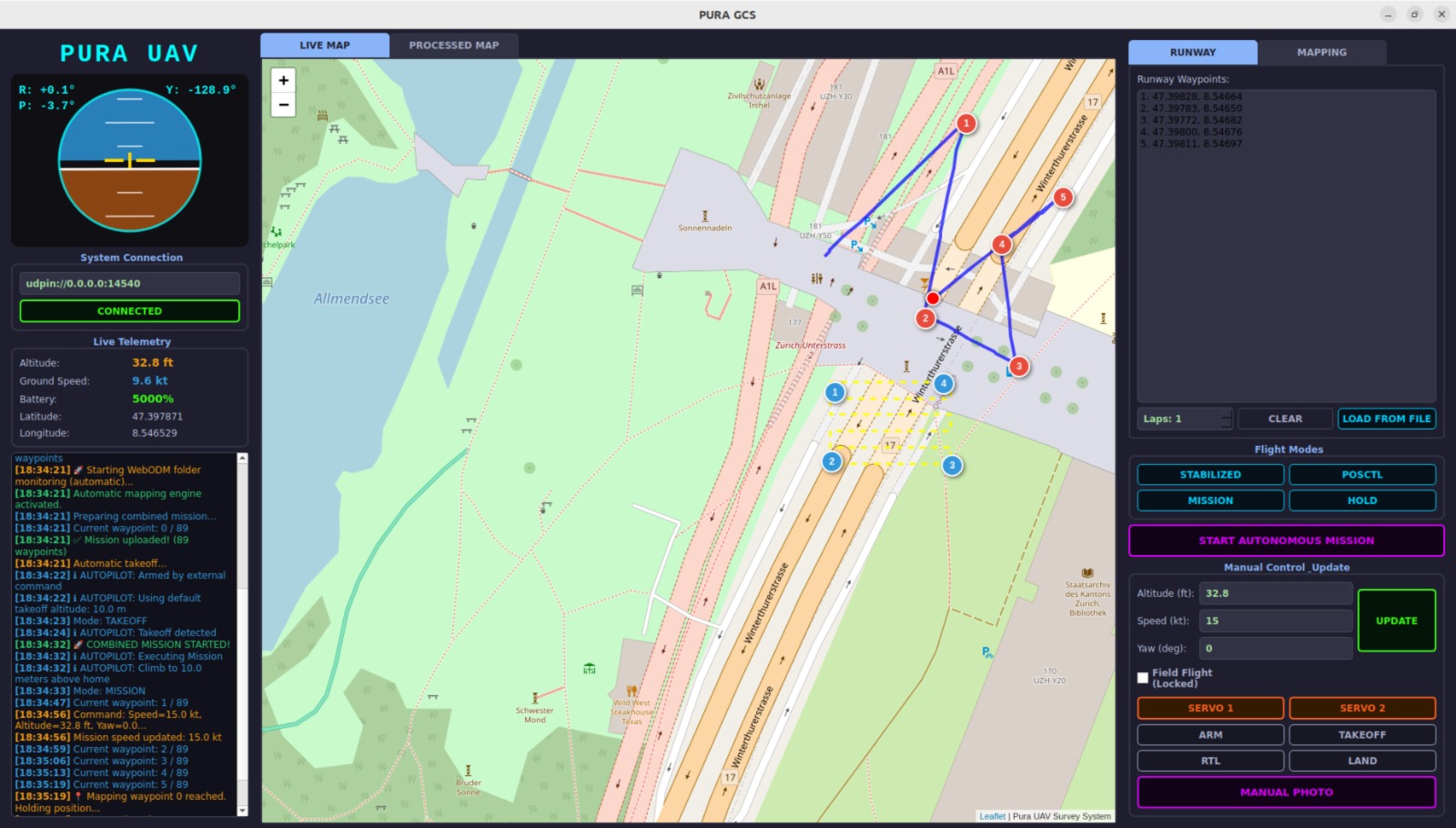Screen dimensions: 1456x828
Task: Click waypoint line '4. 47.39800, 8.54676'
Action: tap(1191, 132)
